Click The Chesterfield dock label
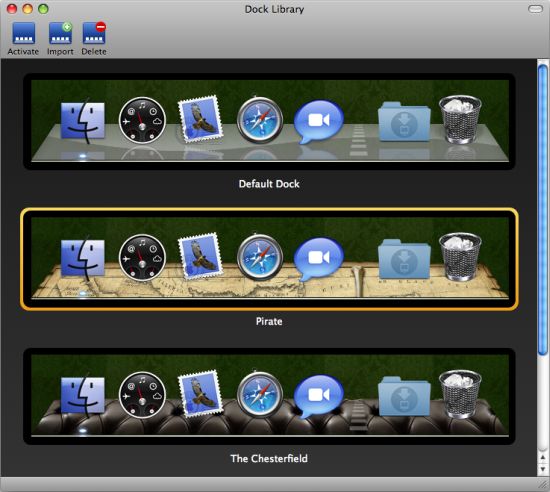Viewport: 550px width, 492px height. [x=269, y=458]
